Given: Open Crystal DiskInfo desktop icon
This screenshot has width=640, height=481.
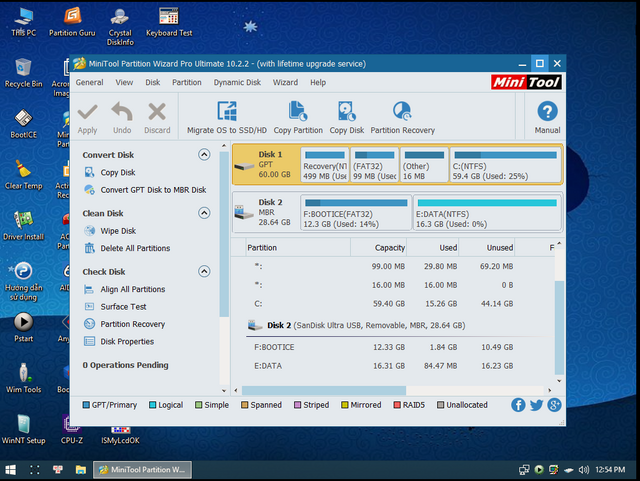Looking at the screenshot, I should click(120, 27).
